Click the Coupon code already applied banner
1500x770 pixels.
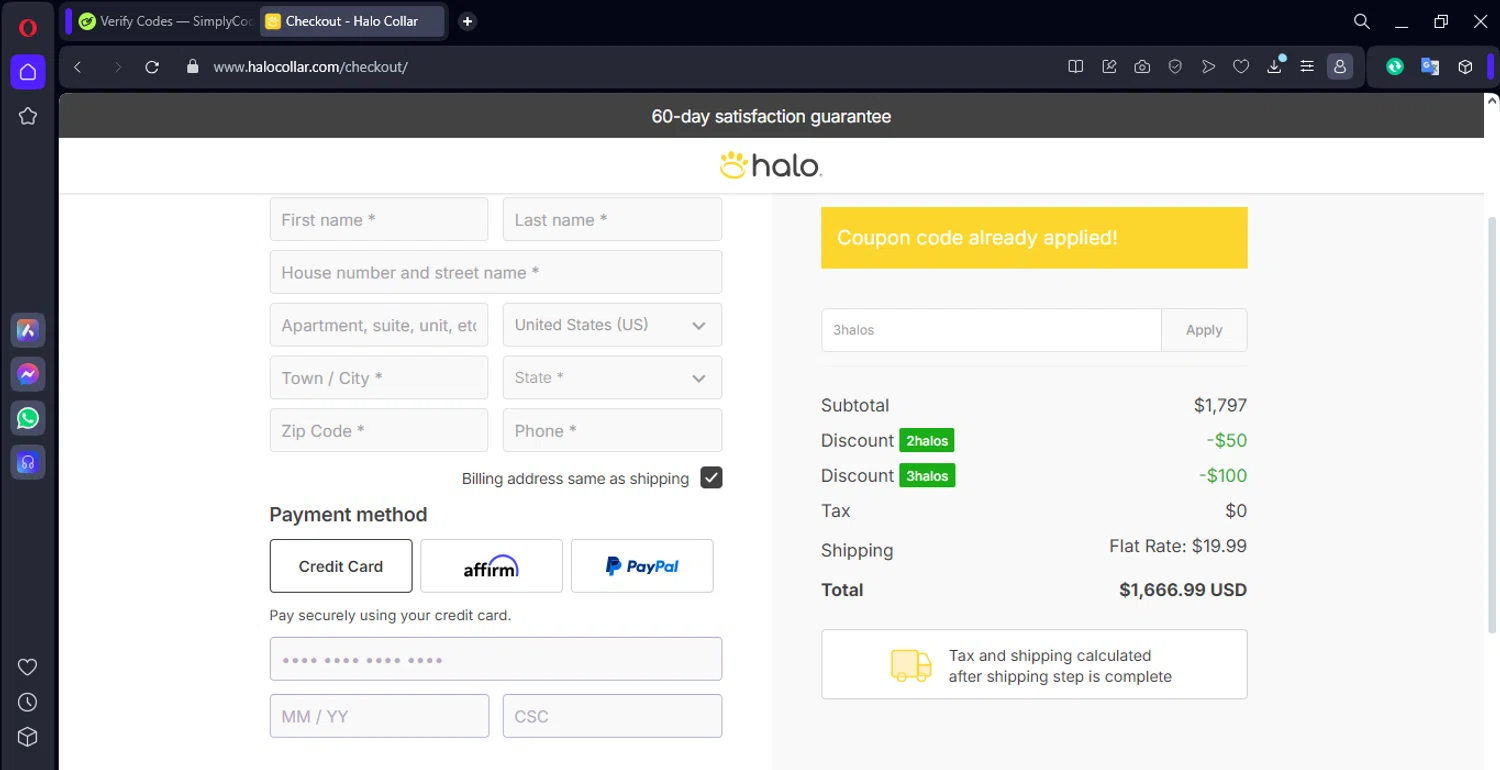click(1034, 238)
